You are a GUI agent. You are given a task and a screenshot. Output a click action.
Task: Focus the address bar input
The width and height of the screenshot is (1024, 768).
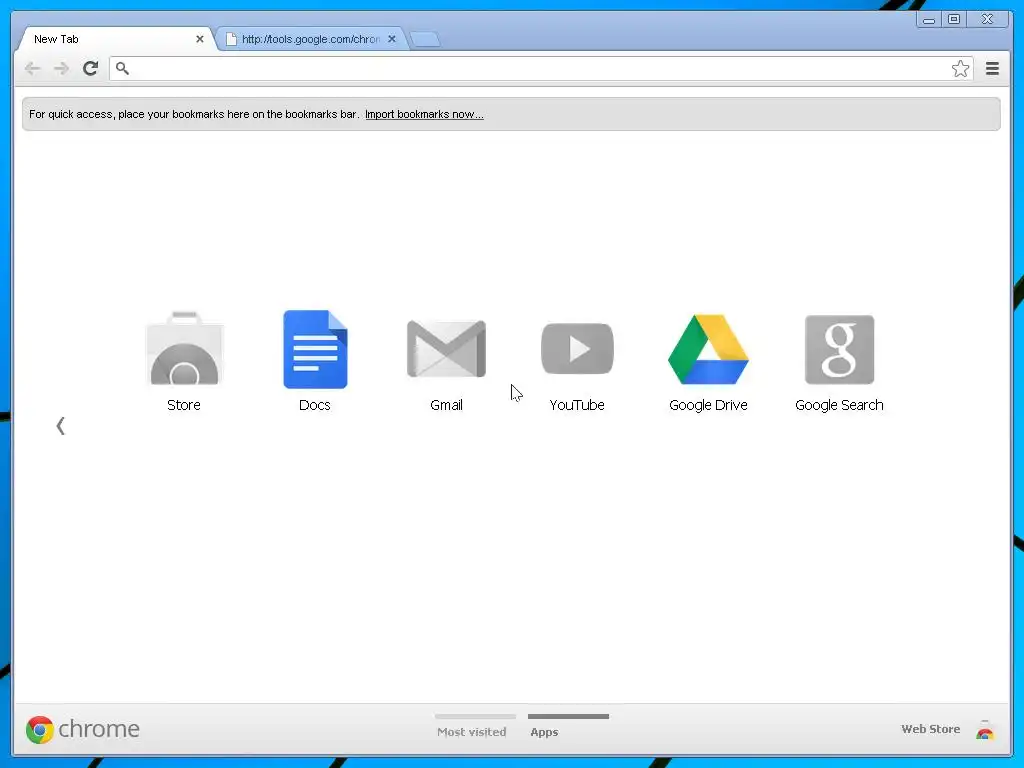coord(539,69)
